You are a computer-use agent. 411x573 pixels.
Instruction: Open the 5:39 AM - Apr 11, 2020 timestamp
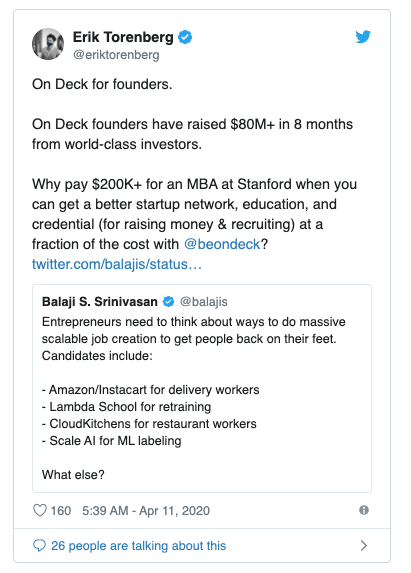tap(146, 511)
